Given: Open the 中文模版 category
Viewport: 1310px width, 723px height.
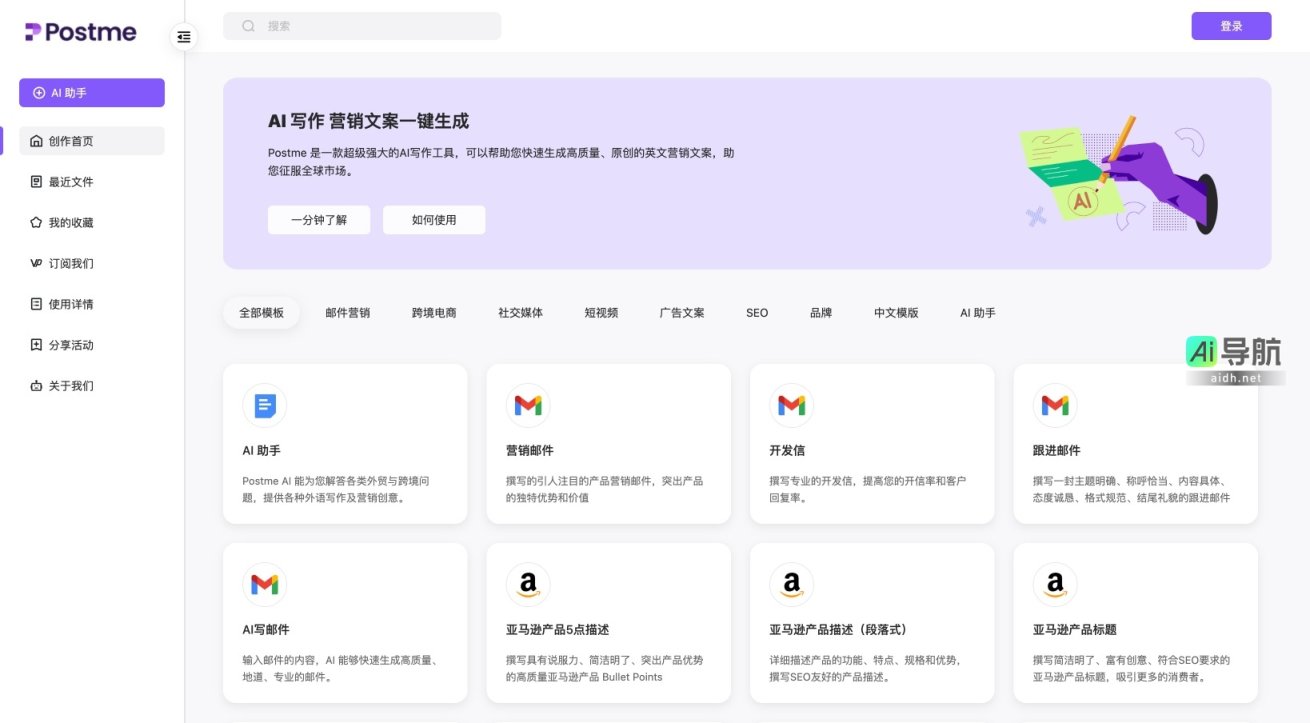Looking at the screenshot, I should coord(896,312).
